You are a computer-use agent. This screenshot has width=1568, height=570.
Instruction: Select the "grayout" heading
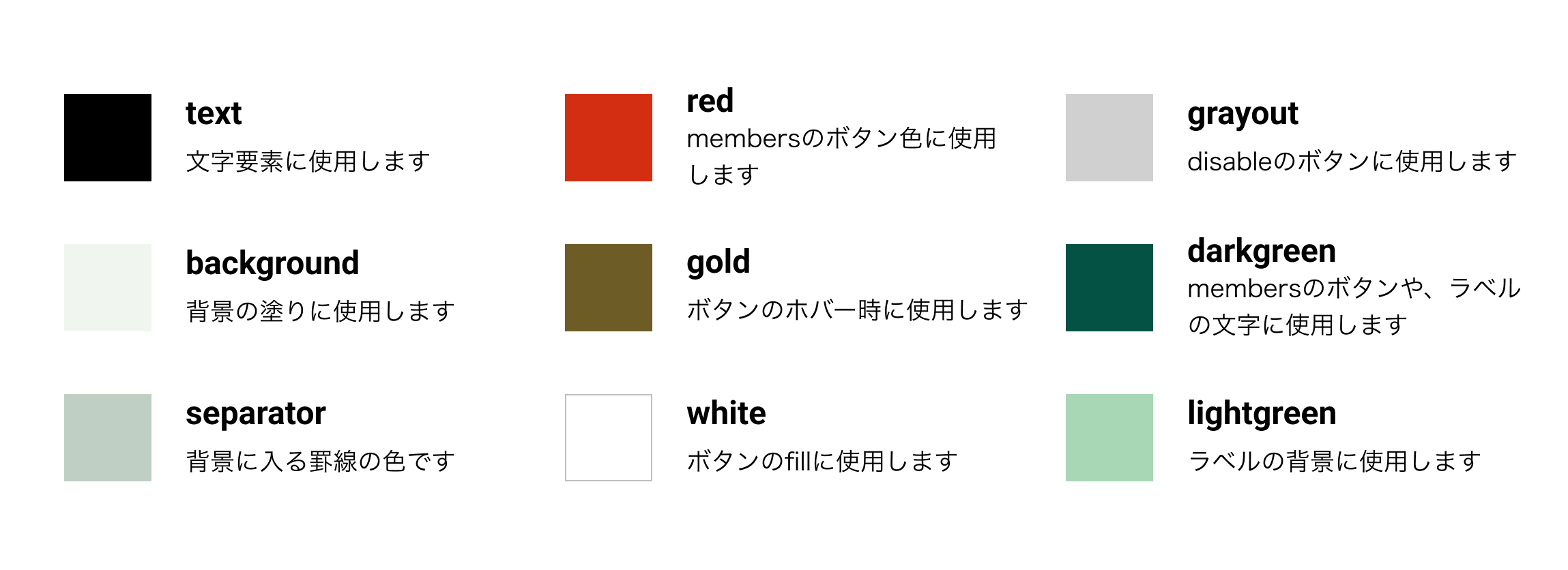1243,114
